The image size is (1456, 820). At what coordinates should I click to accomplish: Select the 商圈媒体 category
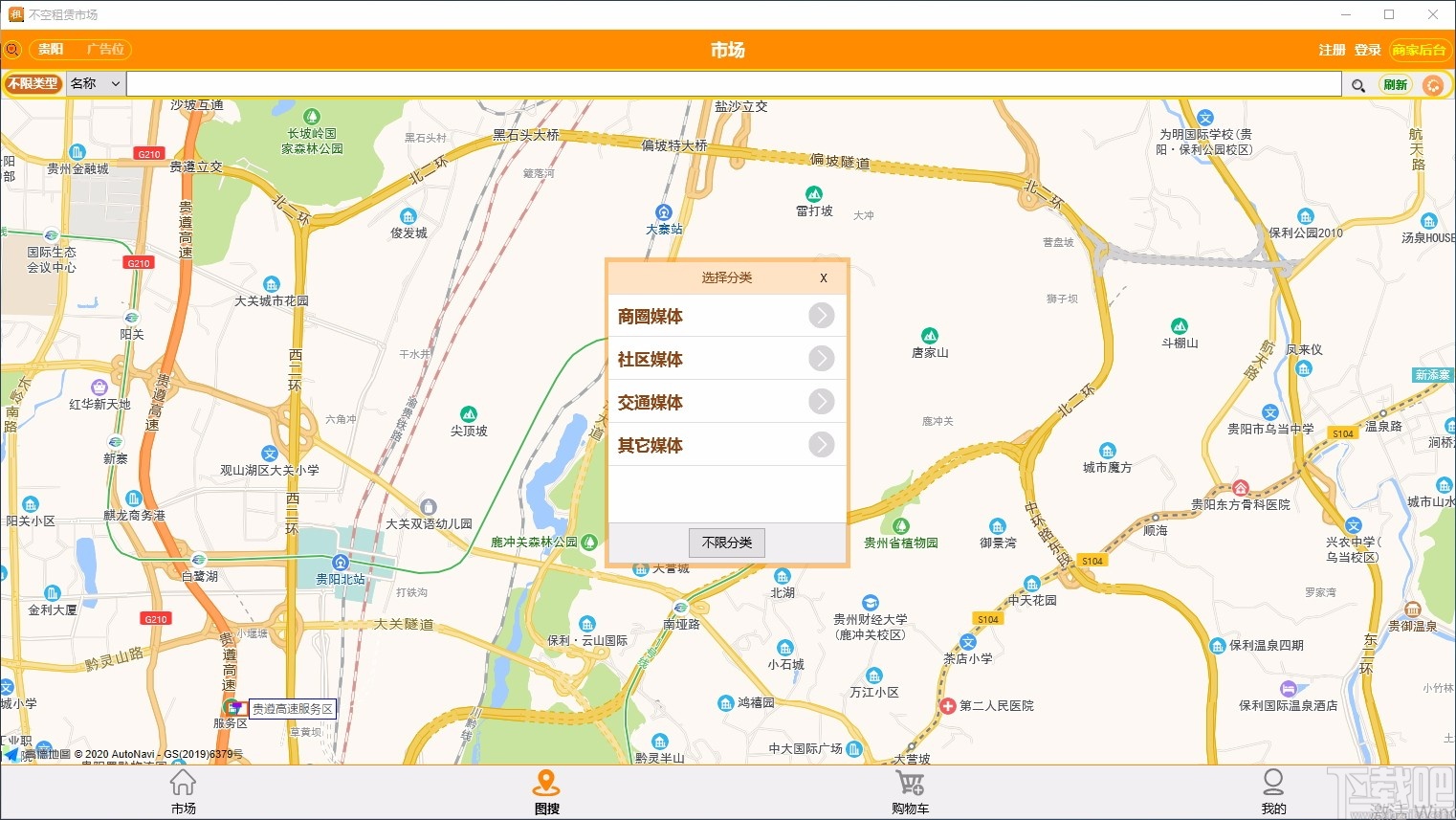point(727,316)
